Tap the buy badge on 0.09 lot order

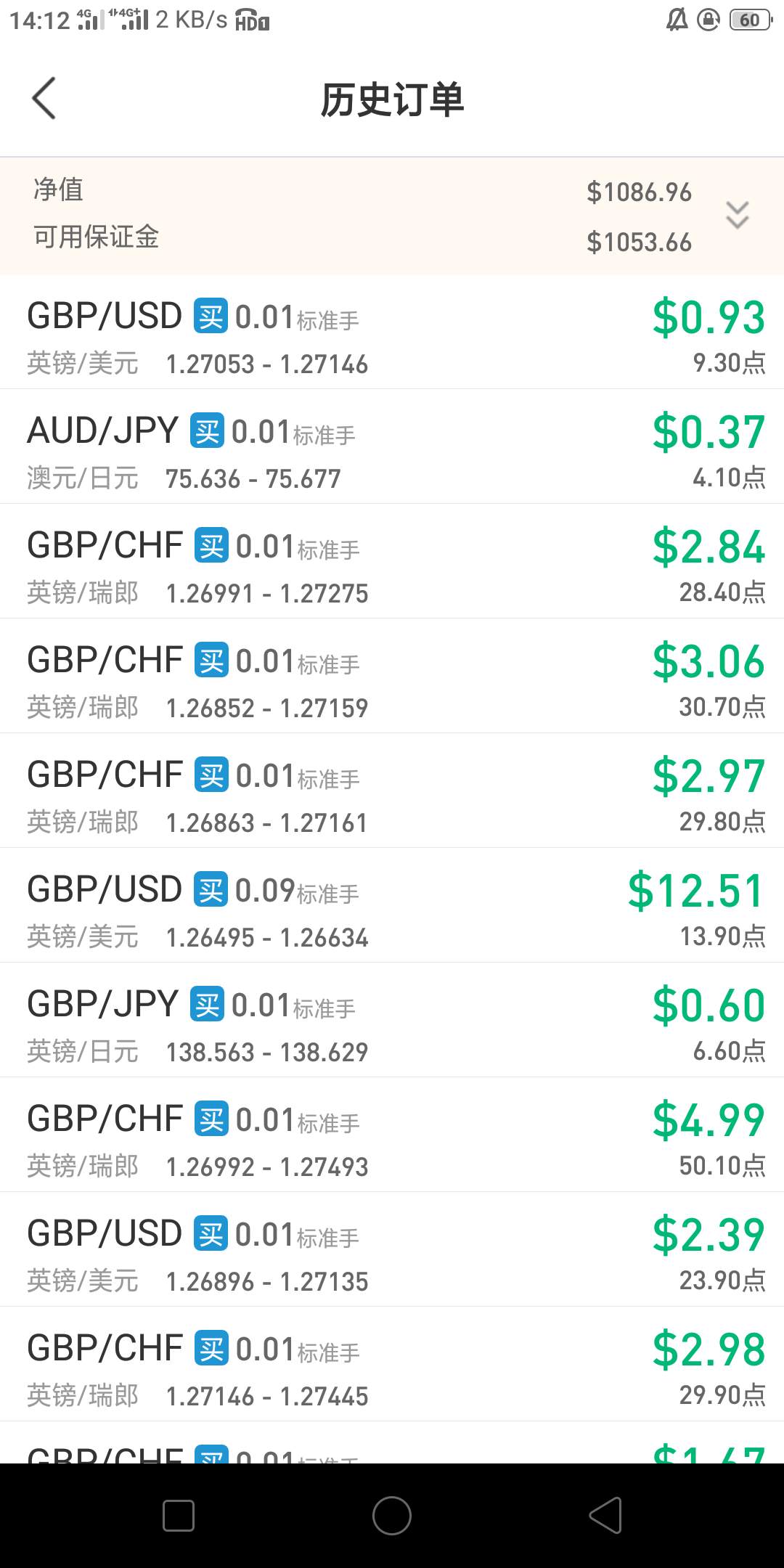click(x=211, y=890)
